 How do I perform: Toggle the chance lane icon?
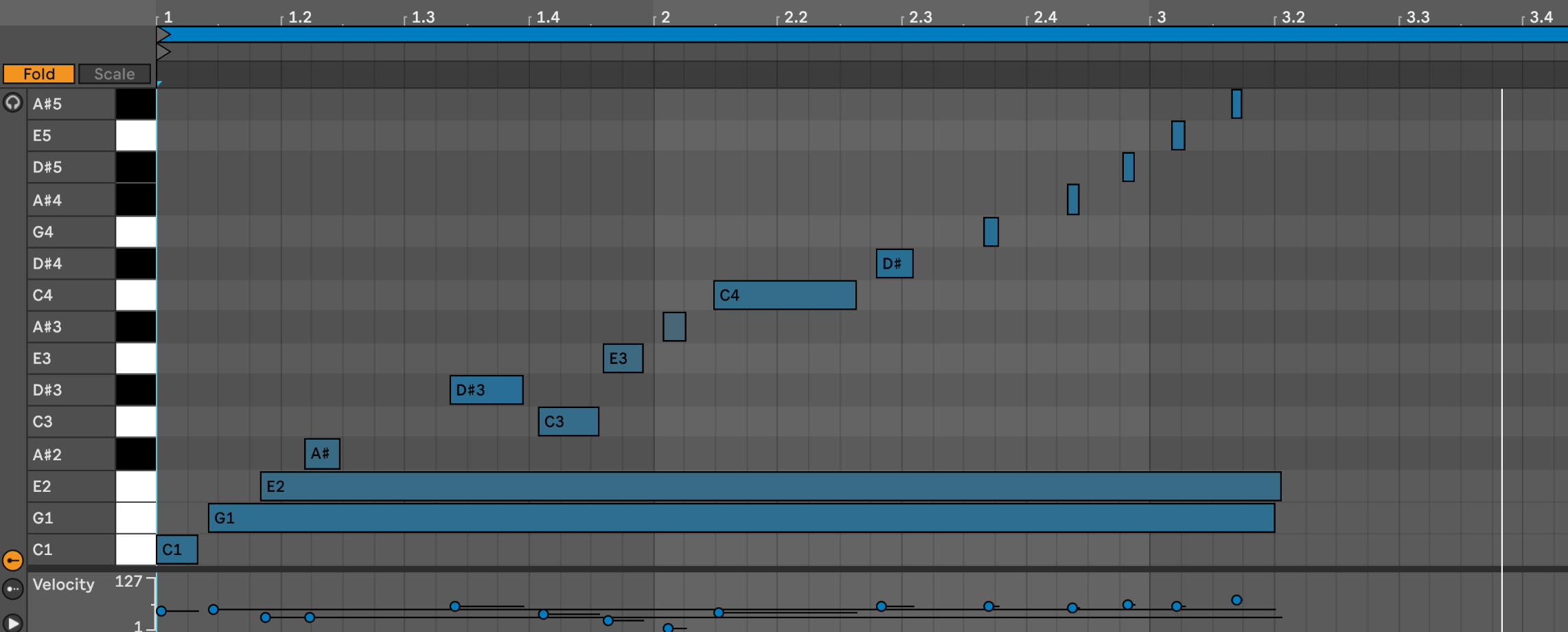[12, 589]
